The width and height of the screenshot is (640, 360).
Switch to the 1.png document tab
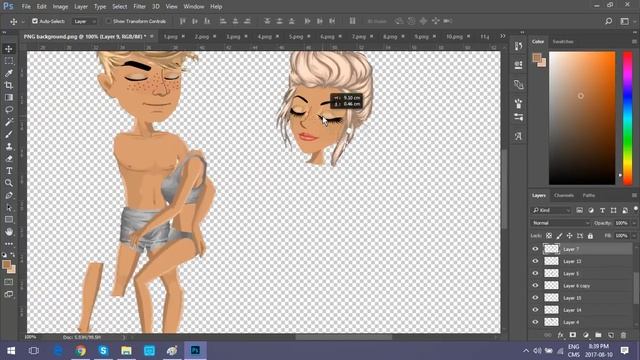click(171, 37)
